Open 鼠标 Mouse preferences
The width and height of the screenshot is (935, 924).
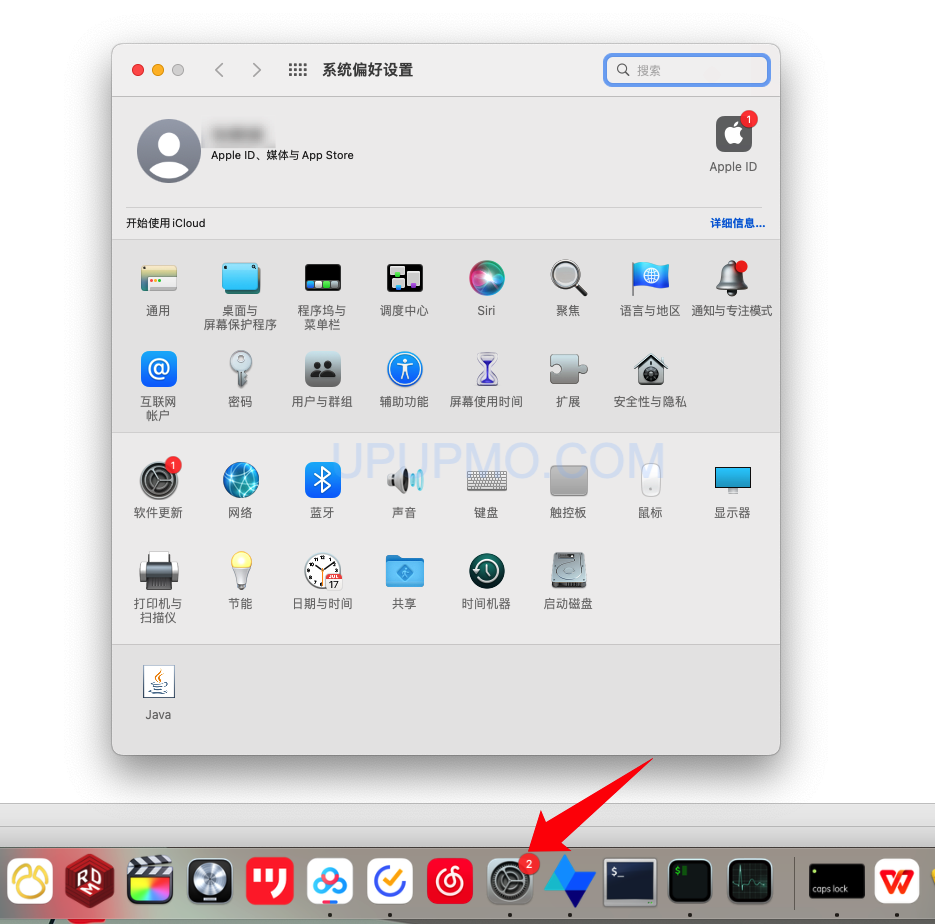[650, 480]
